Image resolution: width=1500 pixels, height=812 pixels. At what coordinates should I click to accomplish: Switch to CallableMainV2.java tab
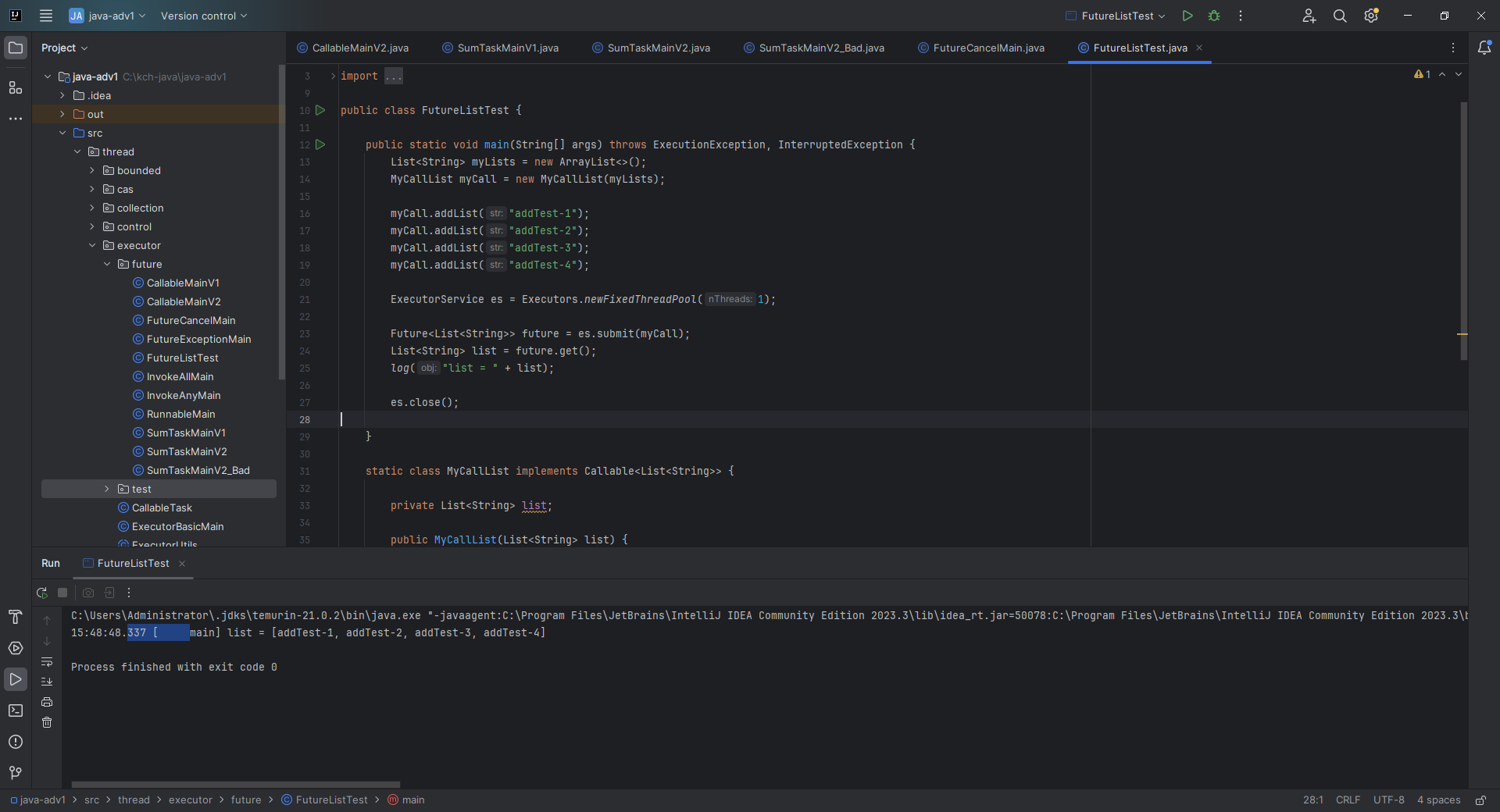tap(353, 48)
